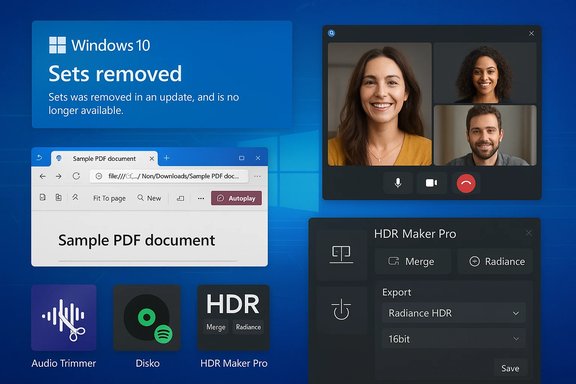Maximize the PDF browser window
Image resolution: width=576 pixels, height=384 pixels.
point(241,158)
